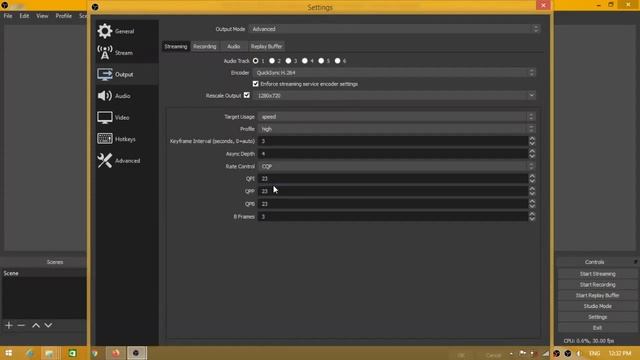Open Rescale Output resolution dropdown

[394, 96]
